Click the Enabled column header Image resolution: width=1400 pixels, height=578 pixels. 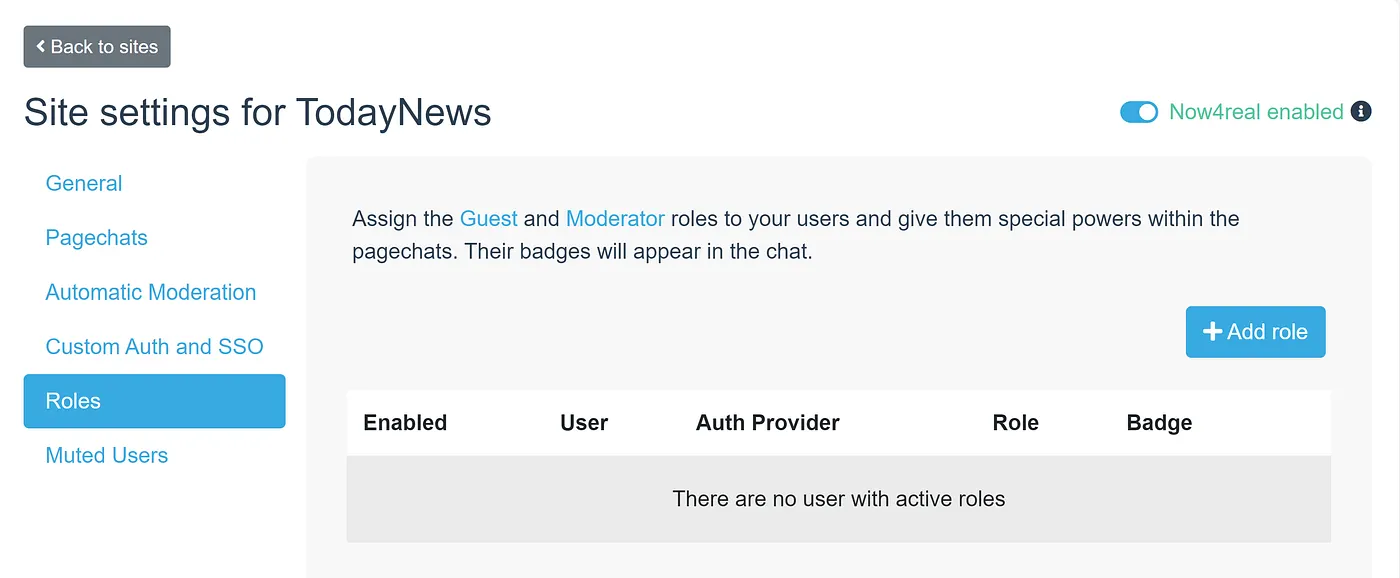(x=405, y=423)
